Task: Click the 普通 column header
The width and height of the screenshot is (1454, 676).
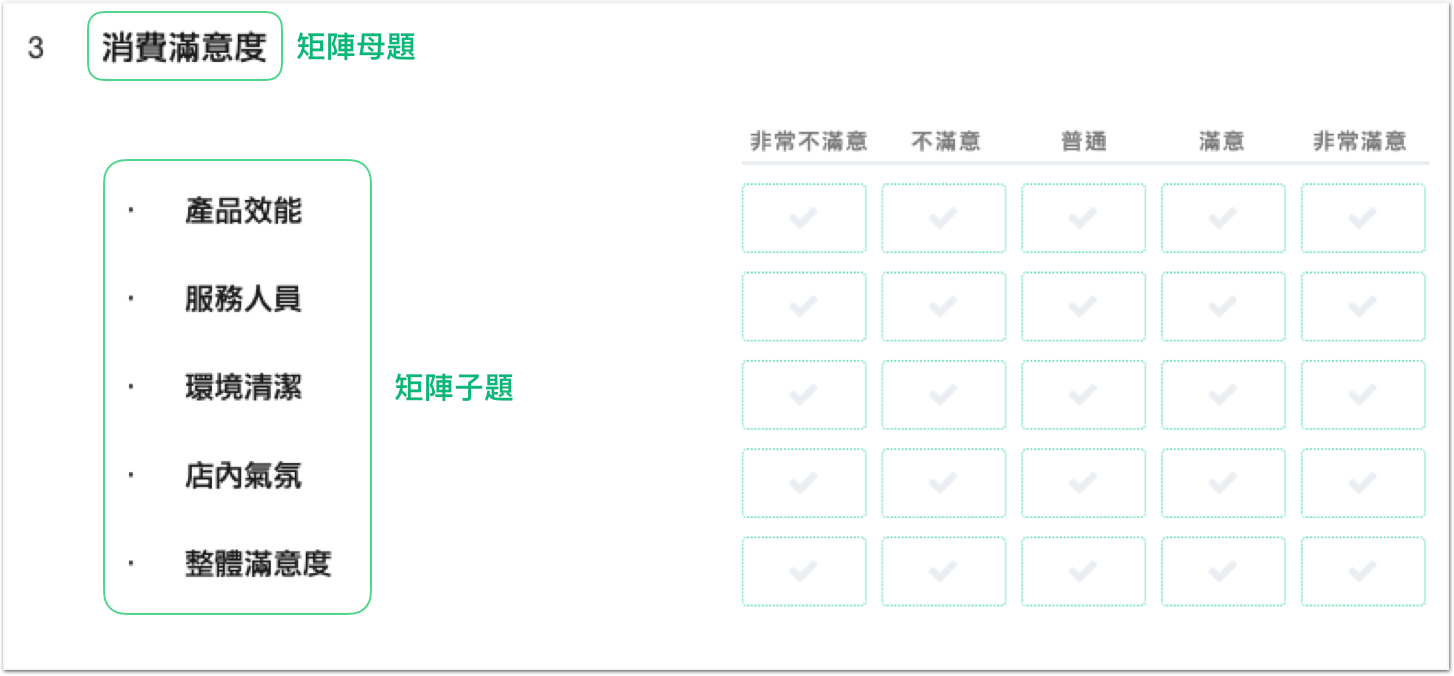Action: (x=1084, y=142)
